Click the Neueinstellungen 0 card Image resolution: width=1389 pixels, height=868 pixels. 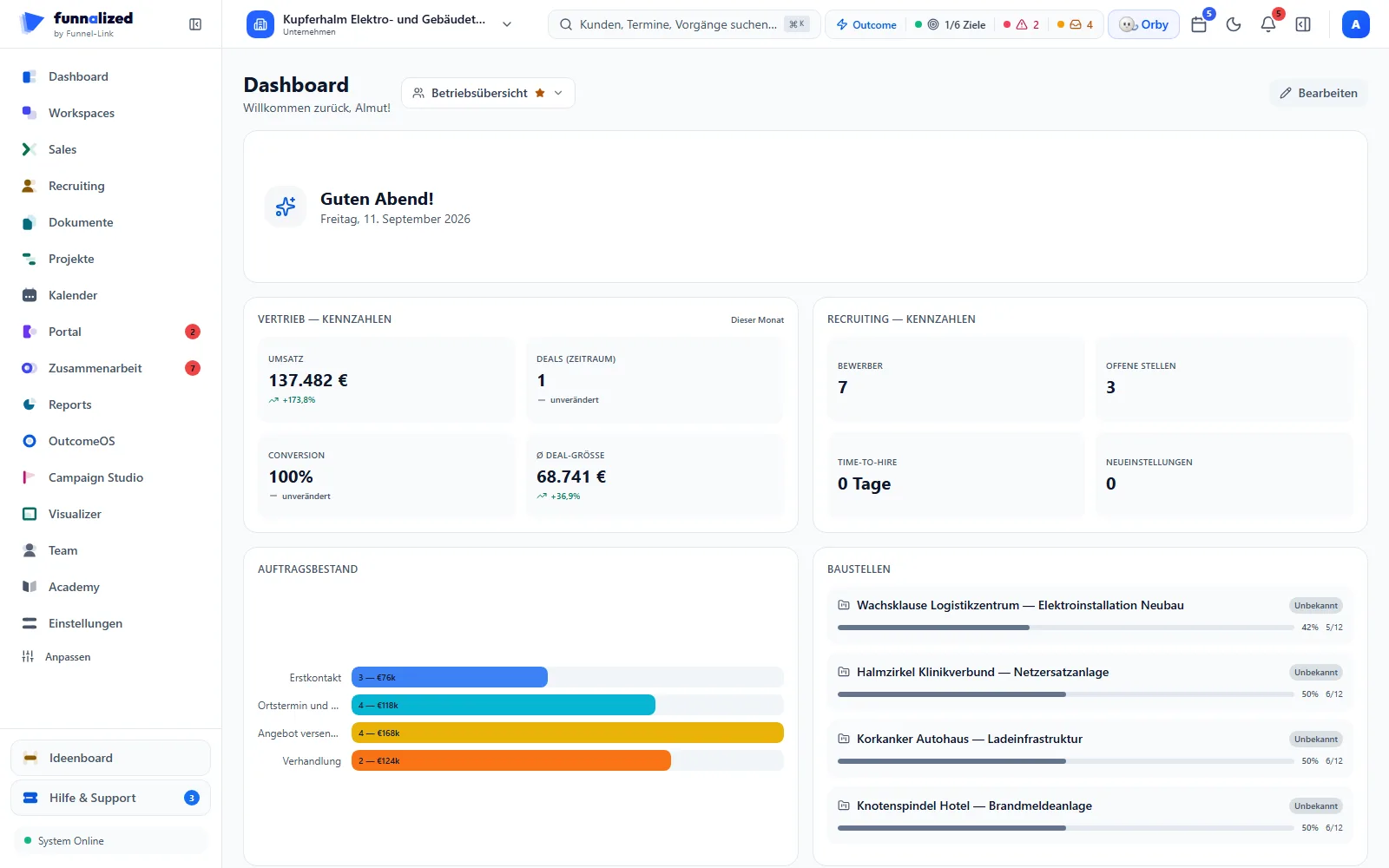pyautogui.click(x=1224, y=476)
